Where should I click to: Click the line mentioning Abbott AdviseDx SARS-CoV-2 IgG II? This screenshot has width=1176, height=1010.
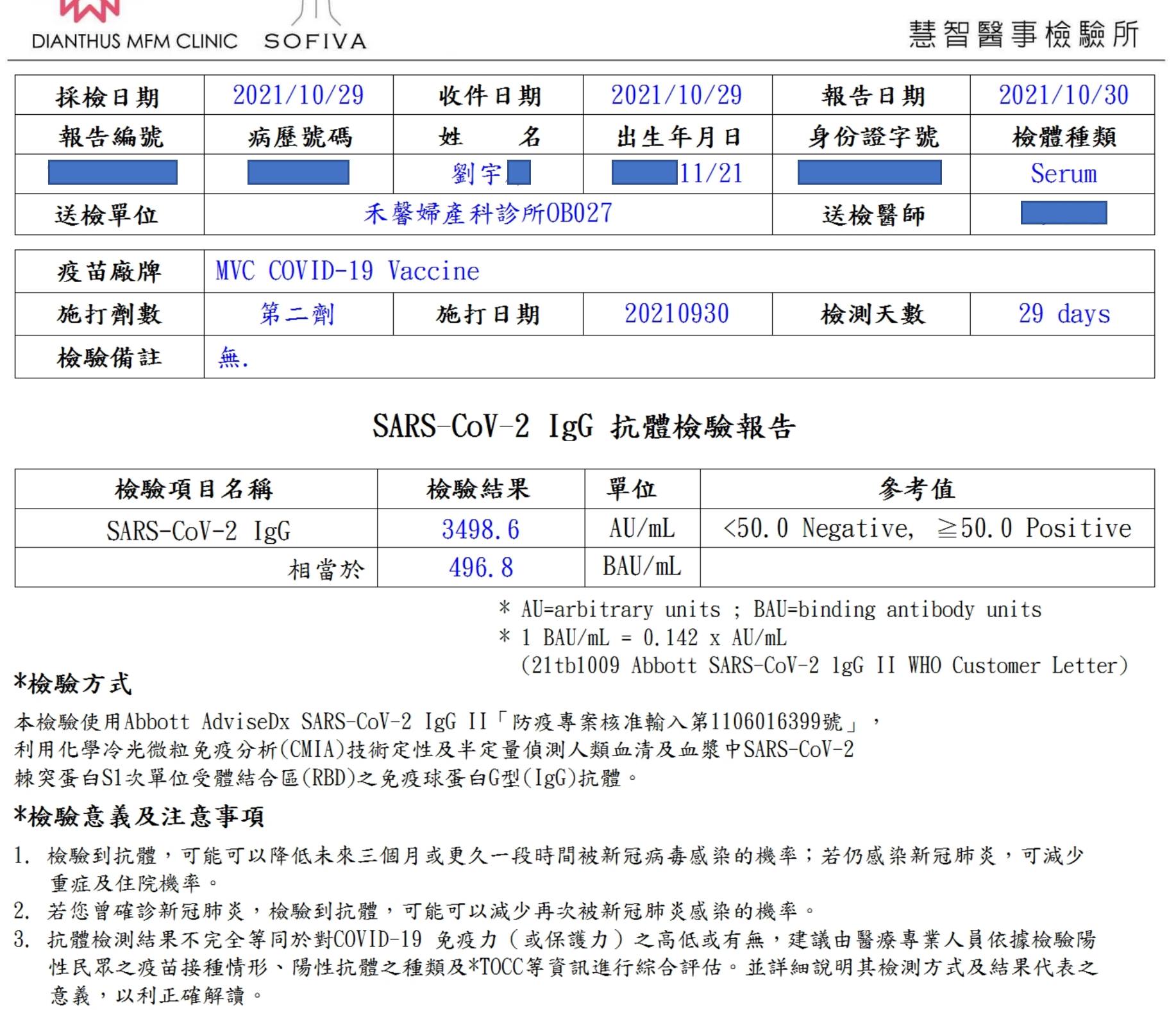[x=448, y=722]
